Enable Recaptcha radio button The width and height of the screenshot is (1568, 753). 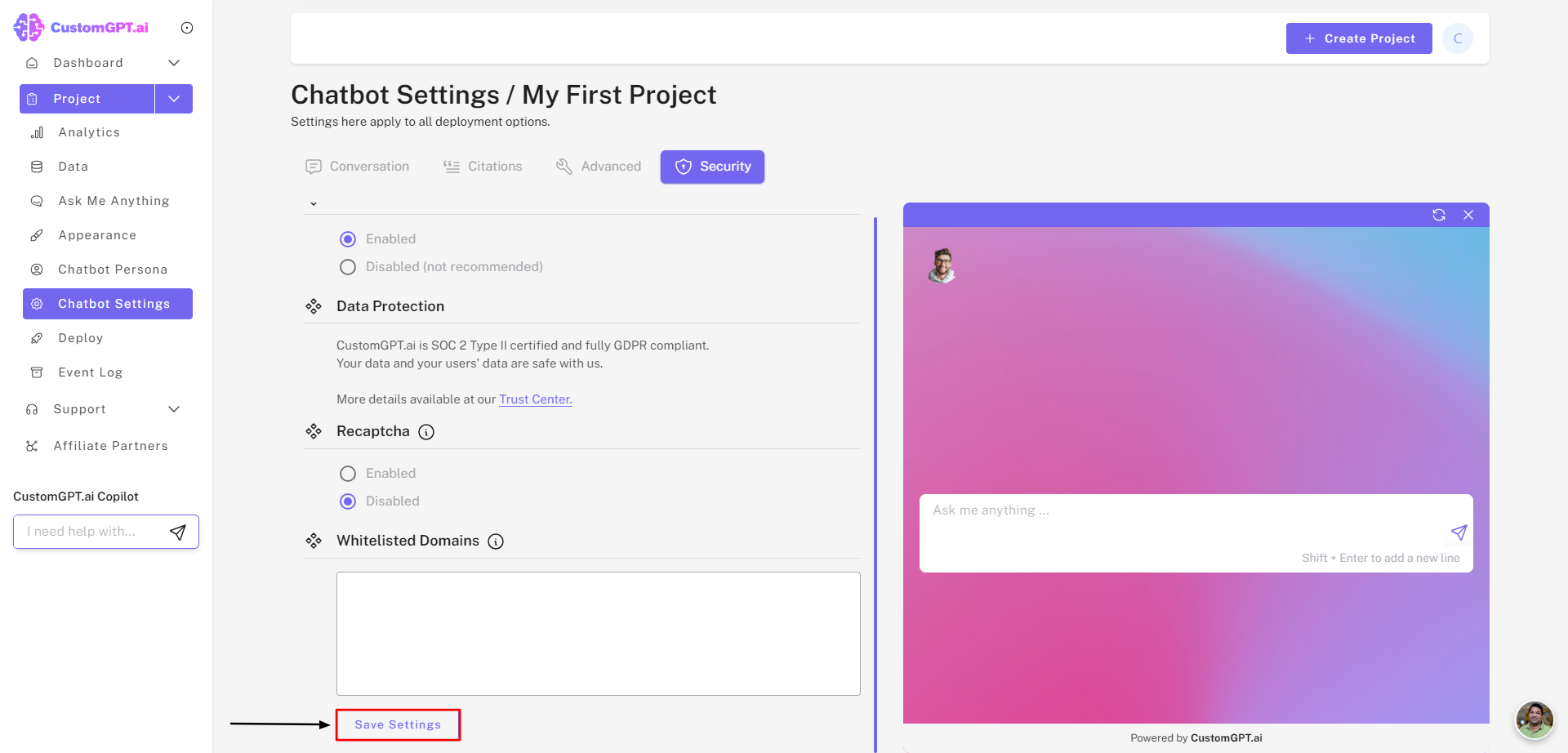point(348,474)
